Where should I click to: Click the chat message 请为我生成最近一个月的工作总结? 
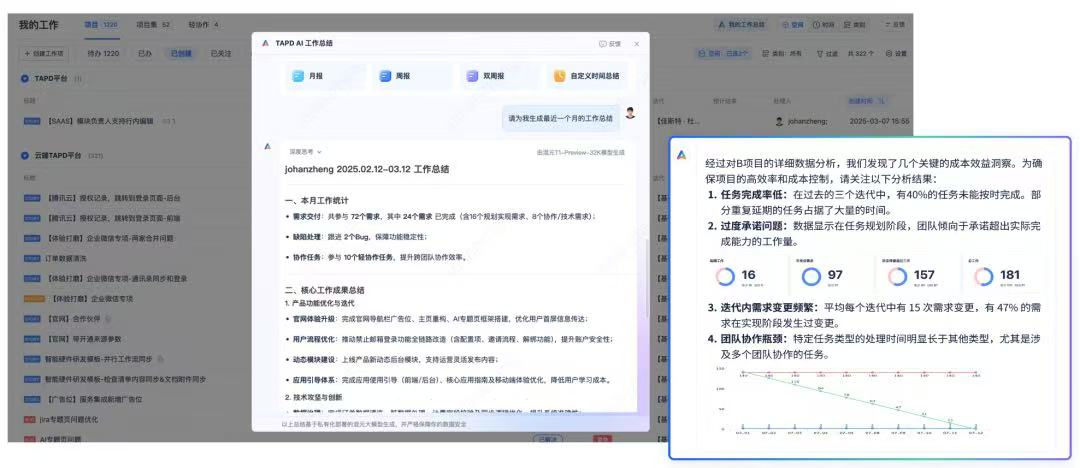[x=560, y=119]
